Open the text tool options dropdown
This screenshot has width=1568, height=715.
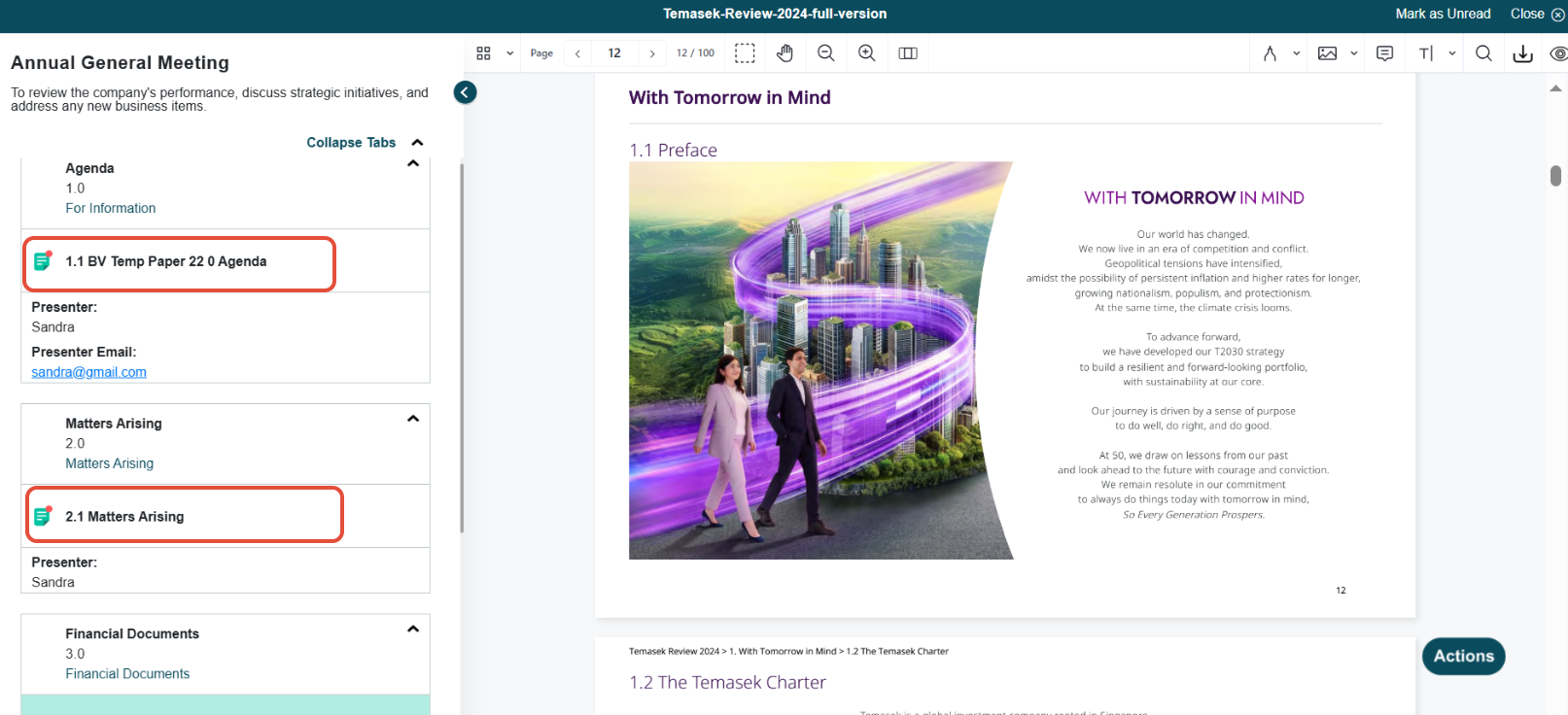click(x=1452, y=53)
